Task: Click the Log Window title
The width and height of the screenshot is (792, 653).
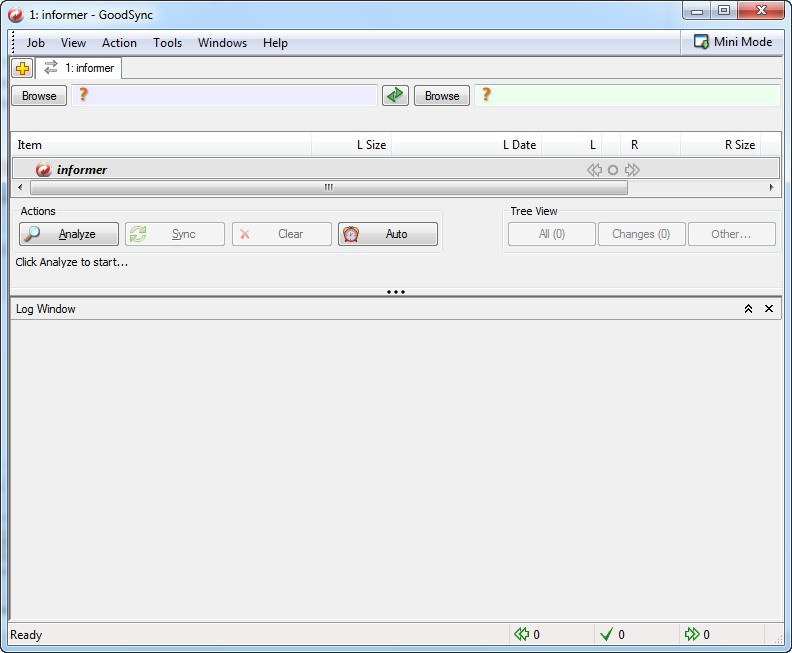Action: point(45,309)
